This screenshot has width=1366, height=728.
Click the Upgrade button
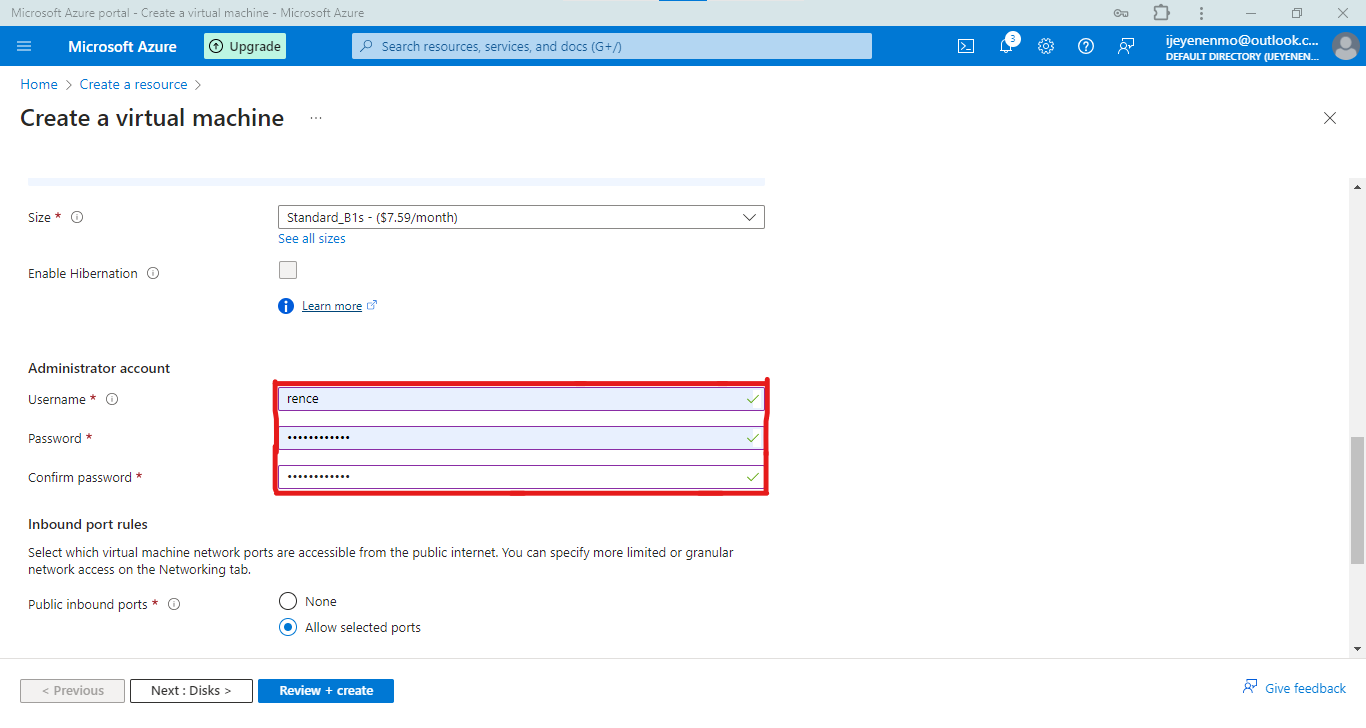click(245, 46)
